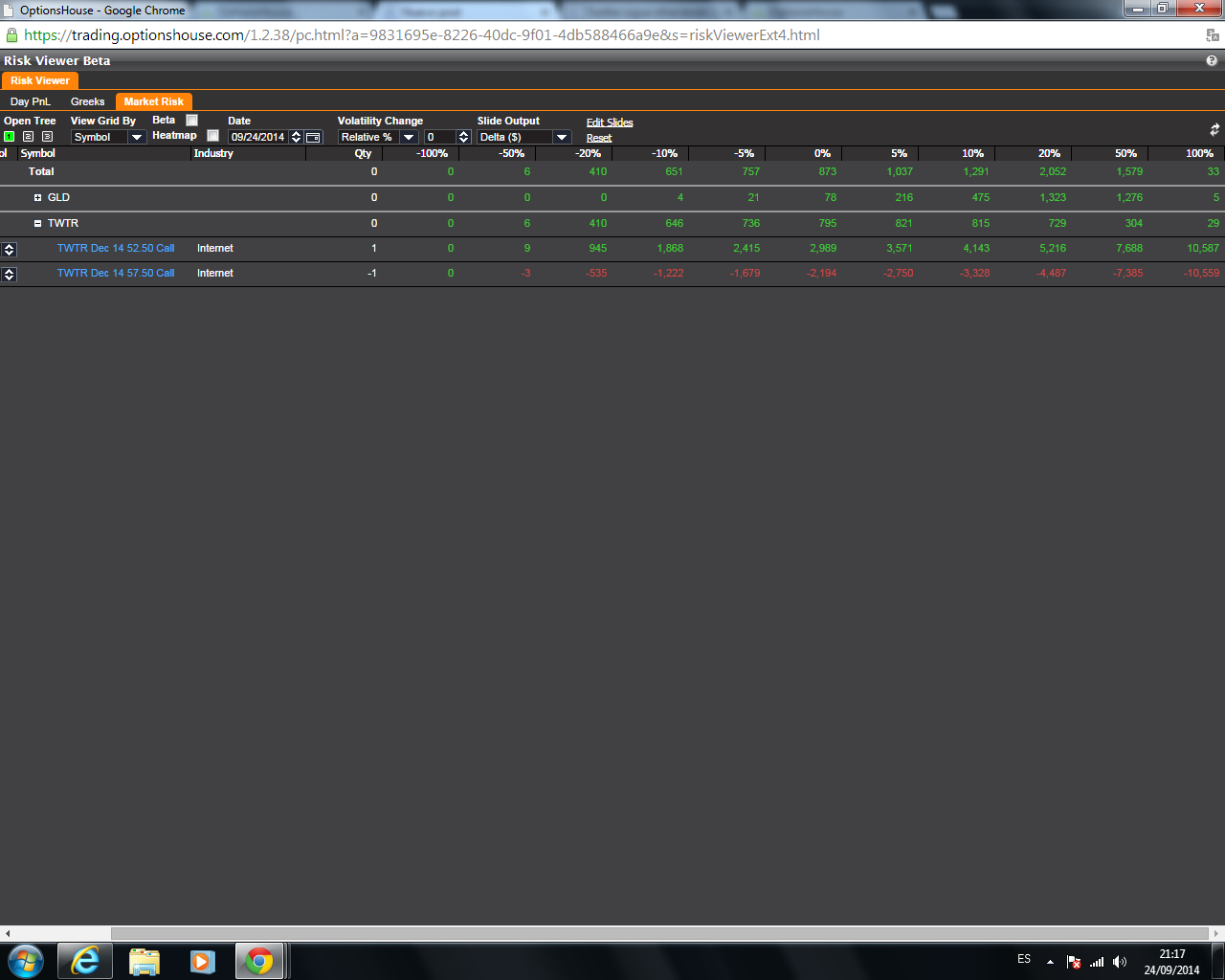The width and height of the screenshot is (1225, 980).
Task: Select the Risk Viewer tab
Action: click(40, 80)
